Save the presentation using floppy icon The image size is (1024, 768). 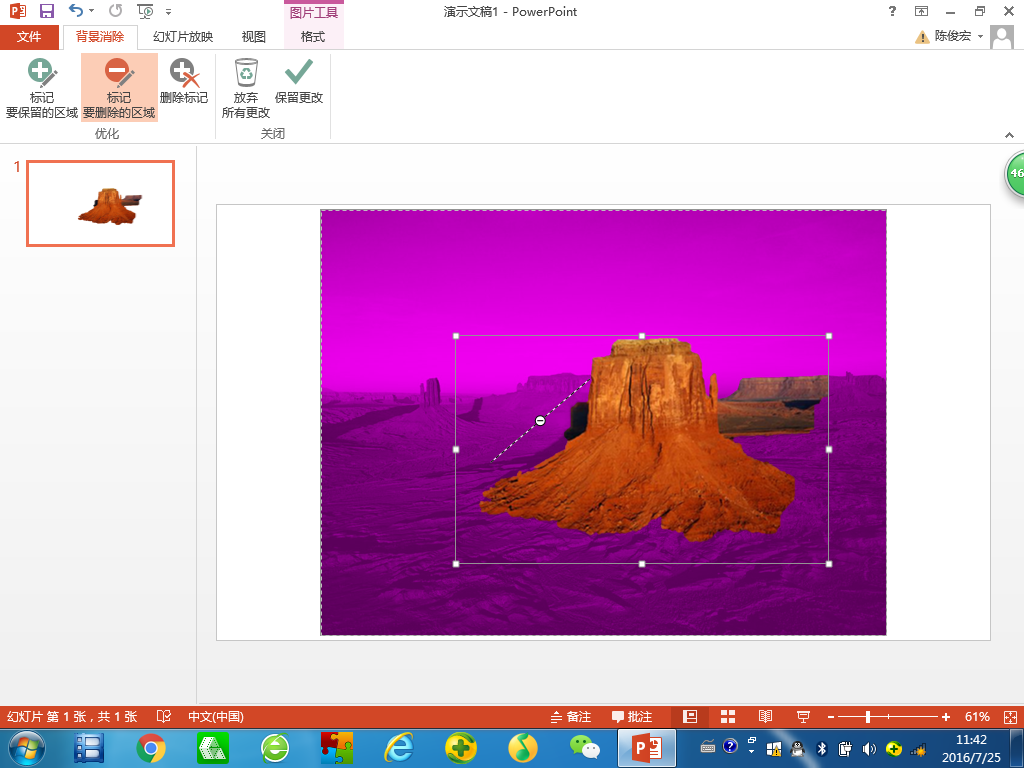[47, 11]
